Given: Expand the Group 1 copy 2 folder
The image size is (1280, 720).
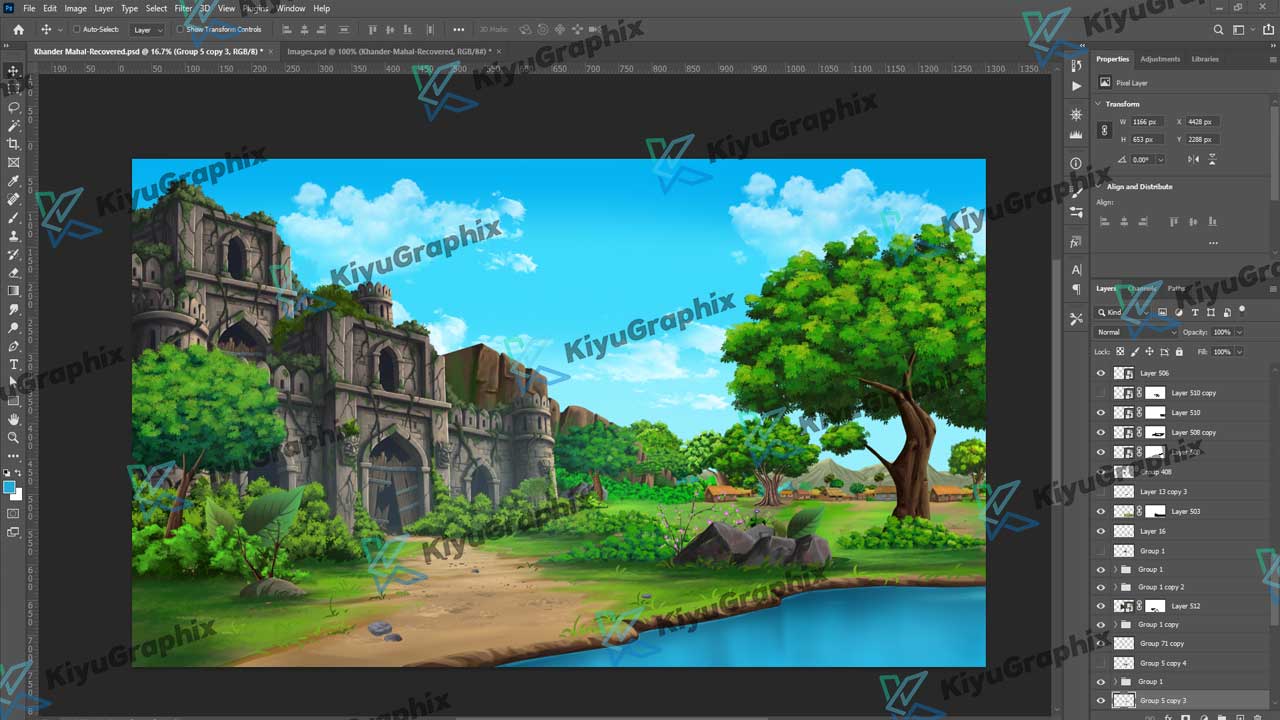Looking at the screenshot, I should 1115,587.
